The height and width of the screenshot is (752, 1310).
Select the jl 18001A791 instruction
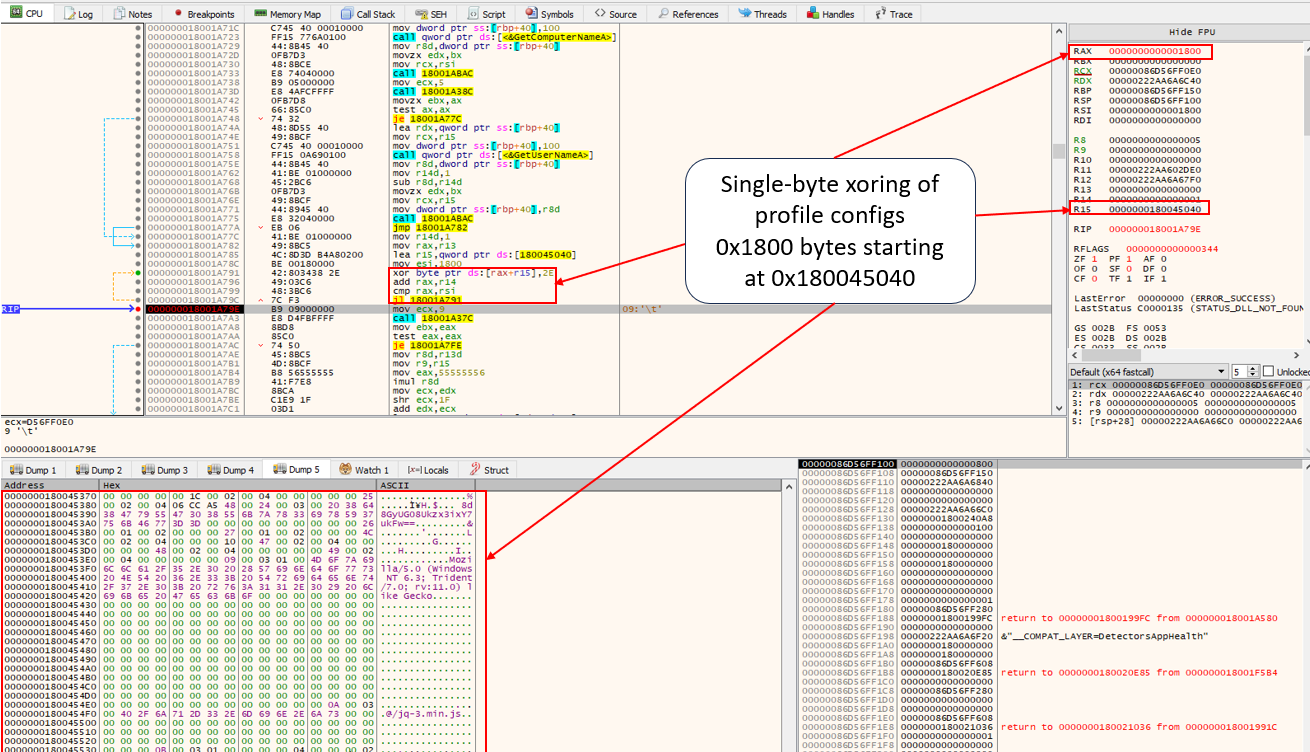(x=426, y=301)
